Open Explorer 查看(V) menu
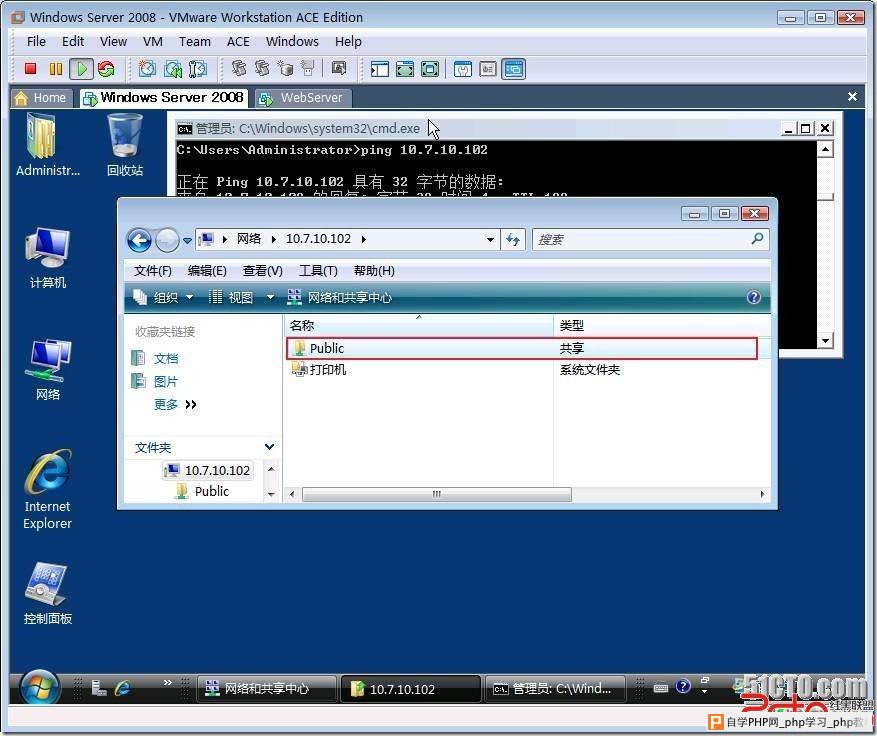The width and height of the screenshot is (877, 736). tap(262, 271)
